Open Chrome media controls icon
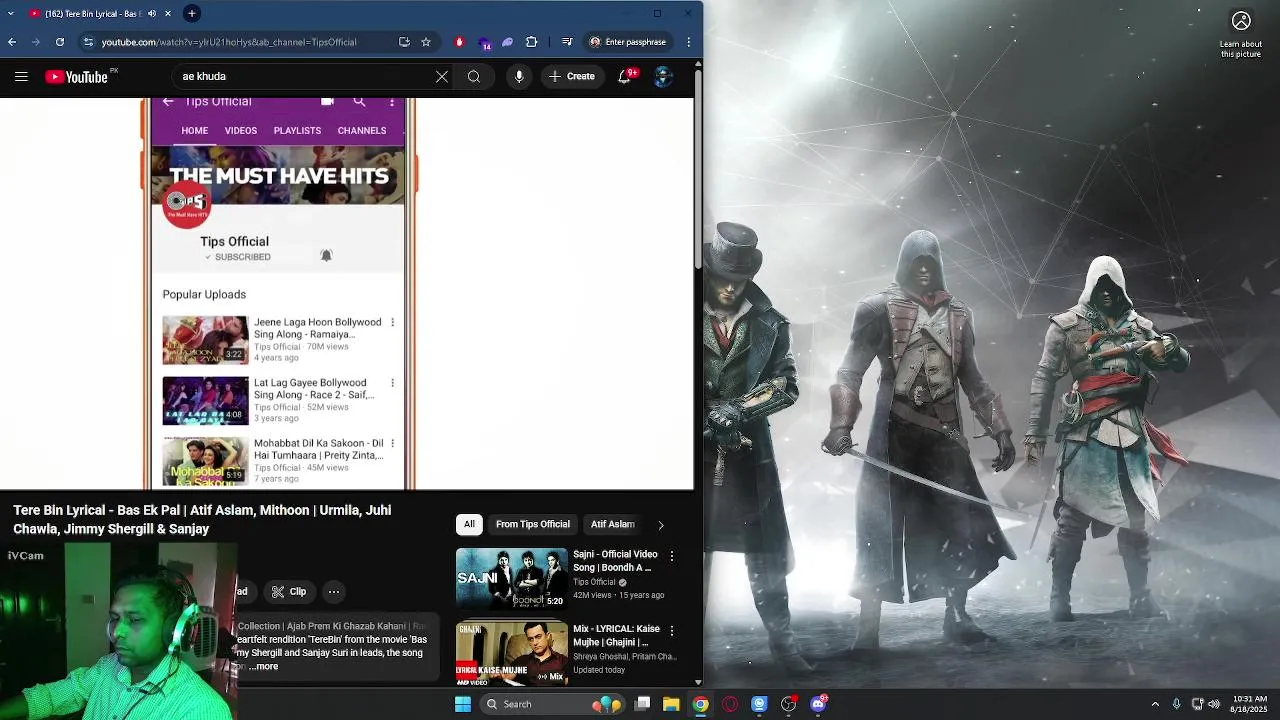This screenshot has height=720, width=1280. pyautogui.click(x=567, y=42)
